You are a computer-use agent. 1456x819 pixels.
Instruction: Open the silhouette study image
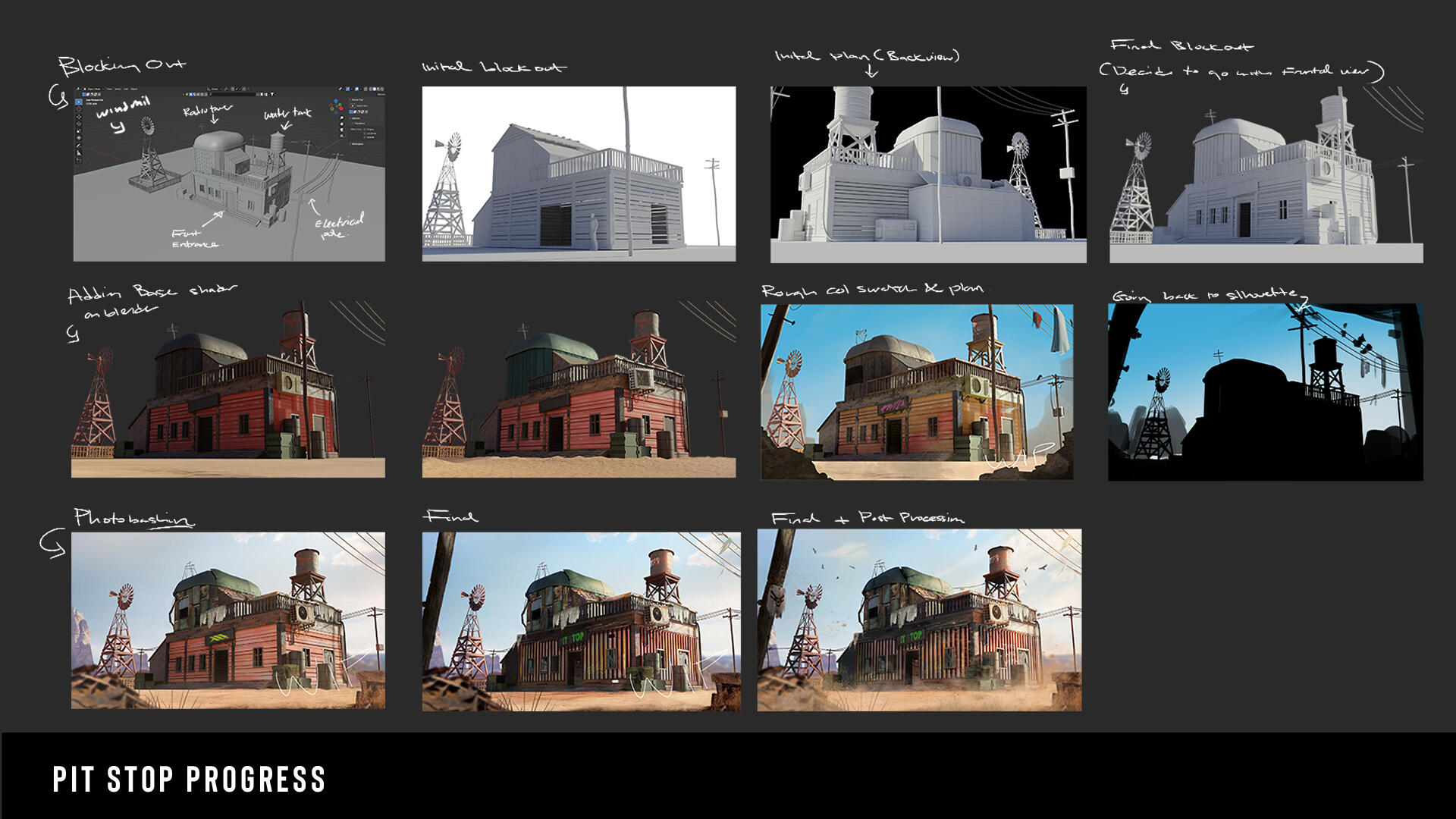[1265, 392]
